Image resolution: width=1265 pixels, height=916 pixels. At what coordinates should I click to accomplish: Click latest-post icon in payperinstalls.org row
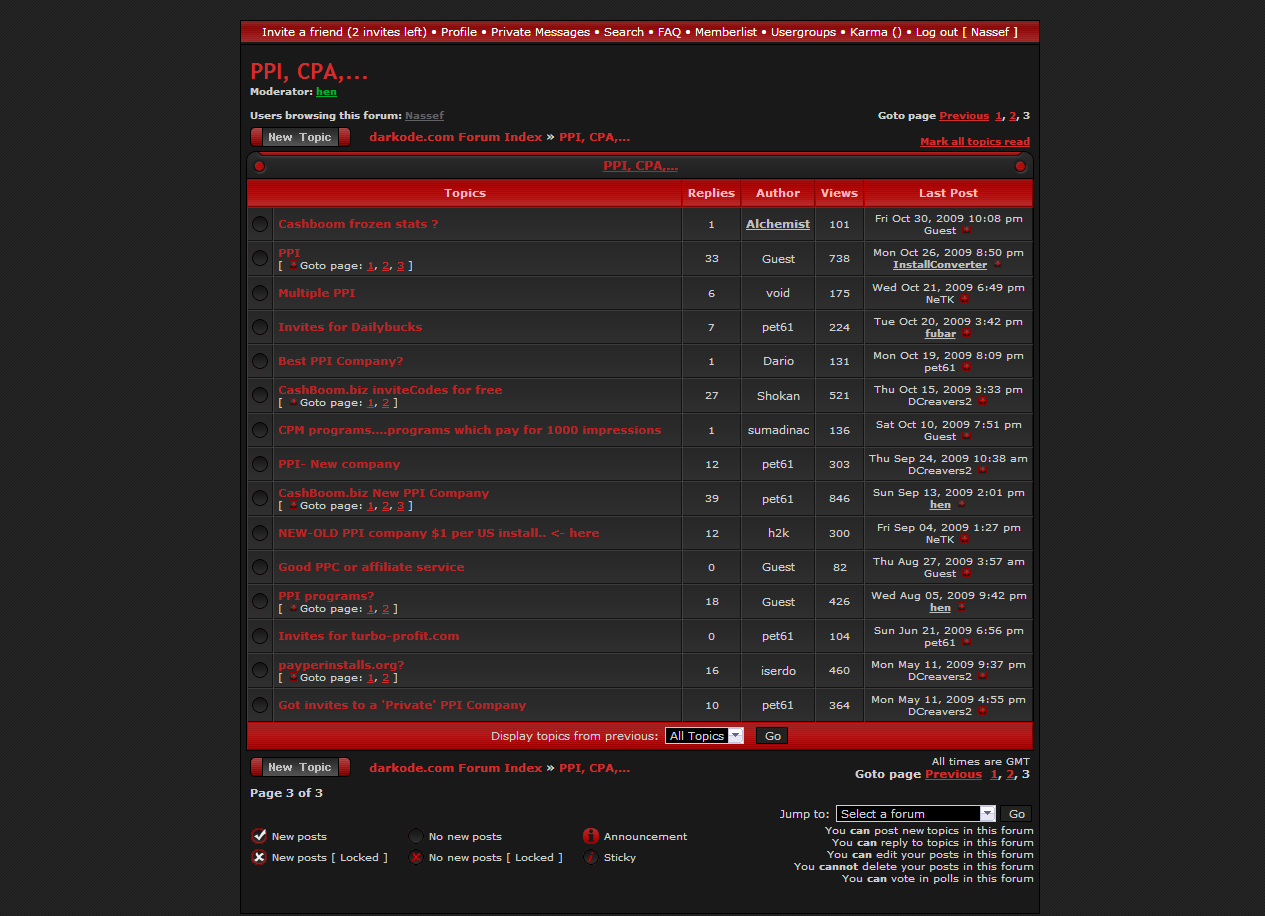tap(982, 677)
